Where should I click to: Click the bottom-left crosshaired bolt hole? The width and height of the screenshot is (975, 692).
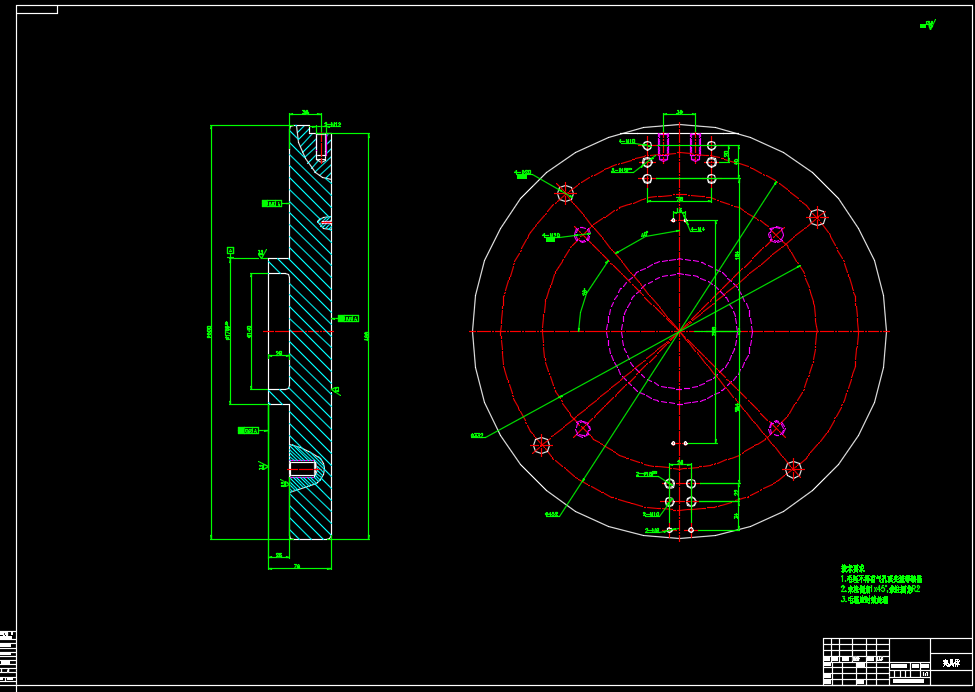point(541,445)
